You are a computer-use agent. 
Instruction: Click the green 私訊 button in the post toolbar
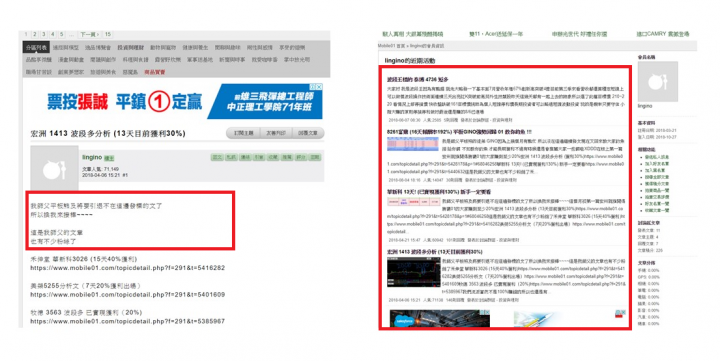coord(231,157)
